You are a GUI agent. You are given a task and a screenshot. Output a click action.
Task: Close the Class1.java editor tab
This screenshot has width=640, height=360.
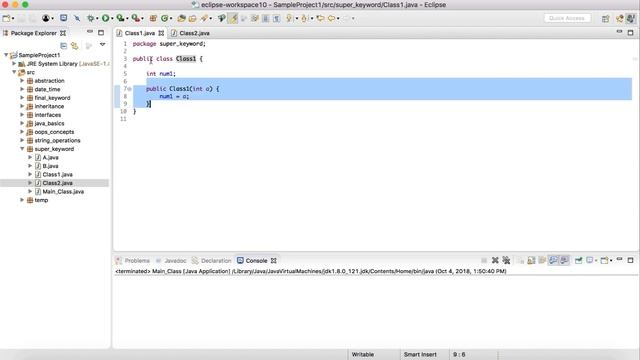pyautogui.click(x=161, y=33)
